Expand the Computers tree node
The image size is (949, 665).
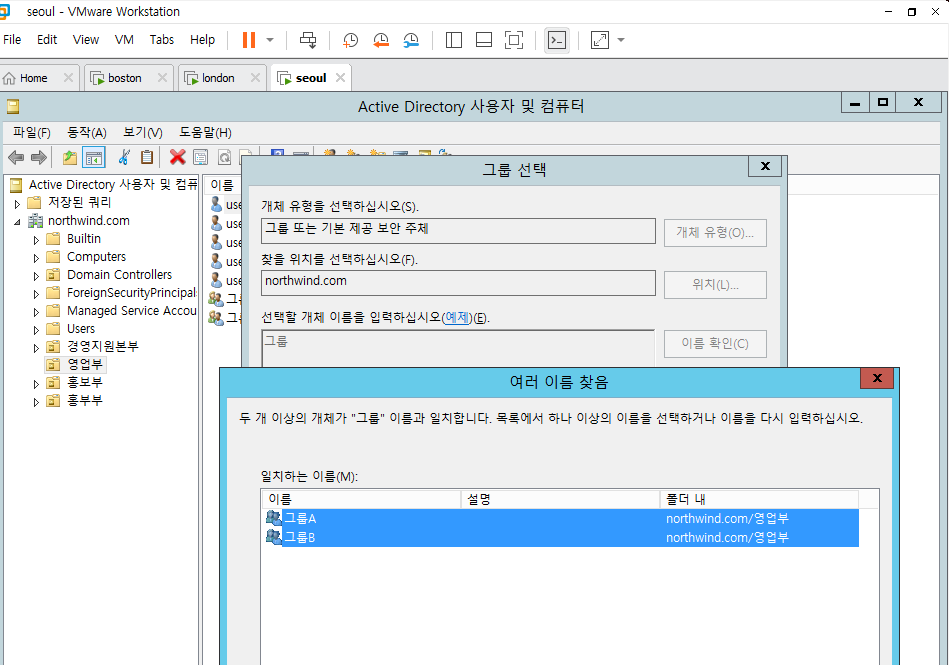point(36,258)
